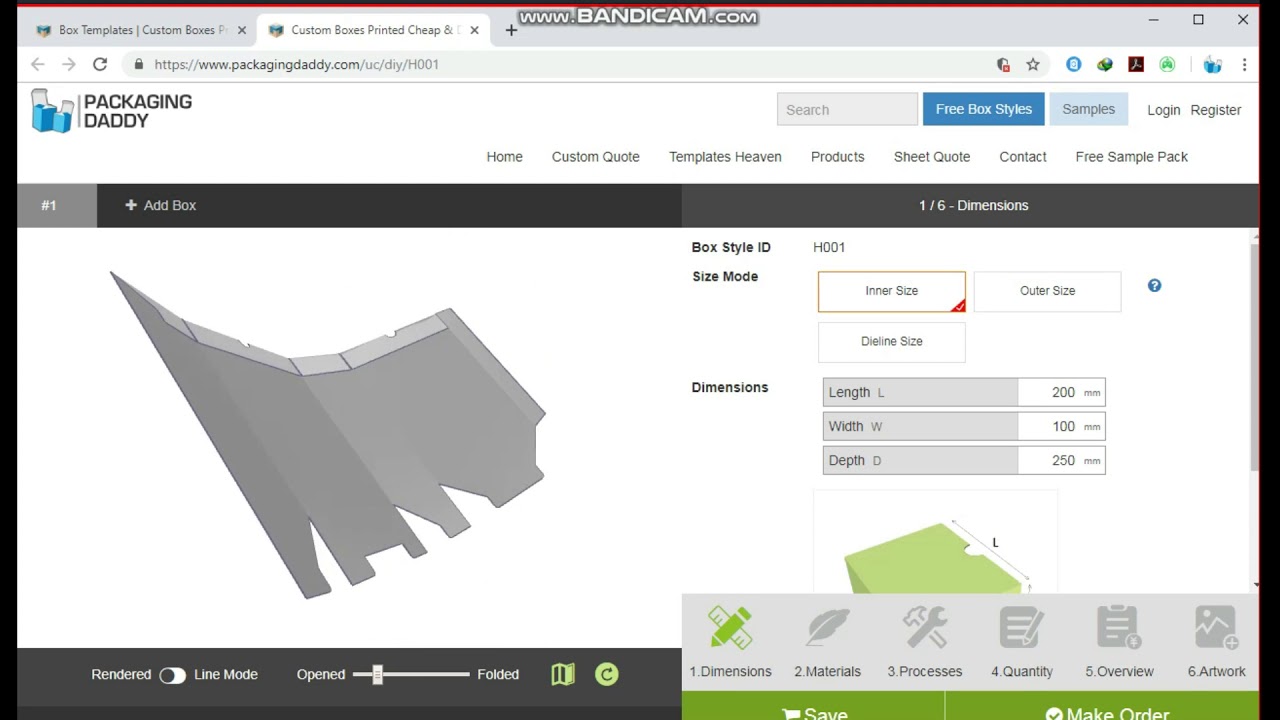
Task: Click the Save button
Action: (813, 706)
